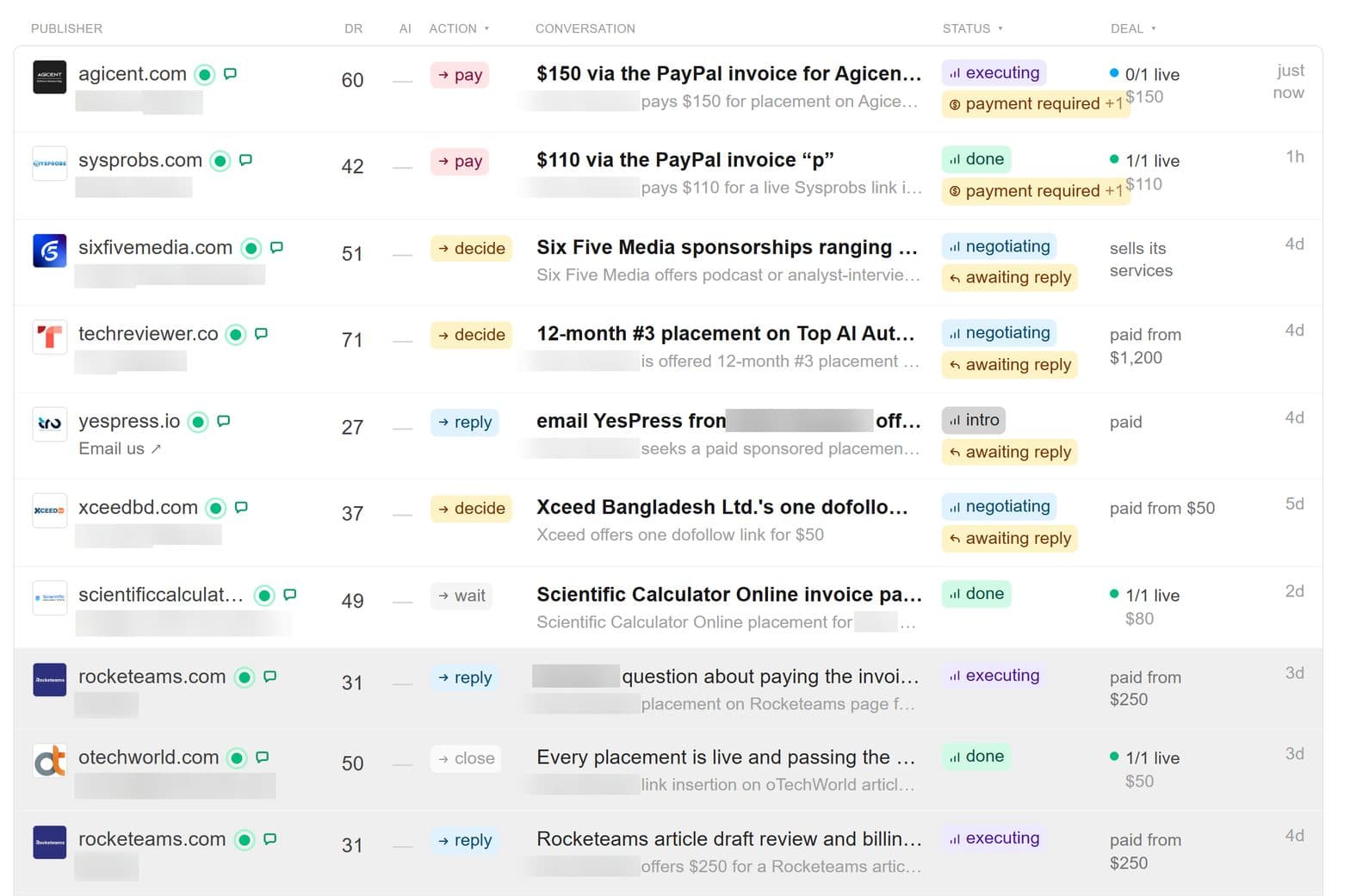This screenshot has width=1350, height=896.
Task: Click the decide action for sixfivemedia.com
Action: pos(471,249)
